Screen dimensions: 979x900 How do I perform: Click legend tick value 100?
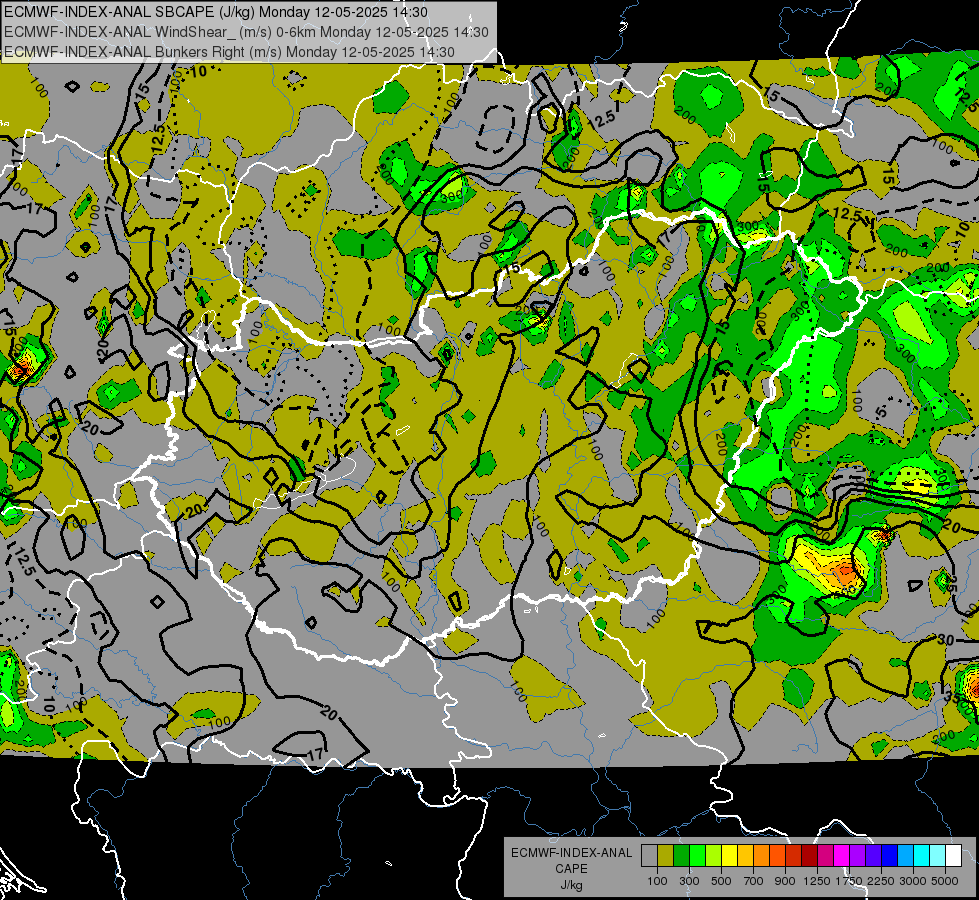pyautogui.click(x=657, y=881)
